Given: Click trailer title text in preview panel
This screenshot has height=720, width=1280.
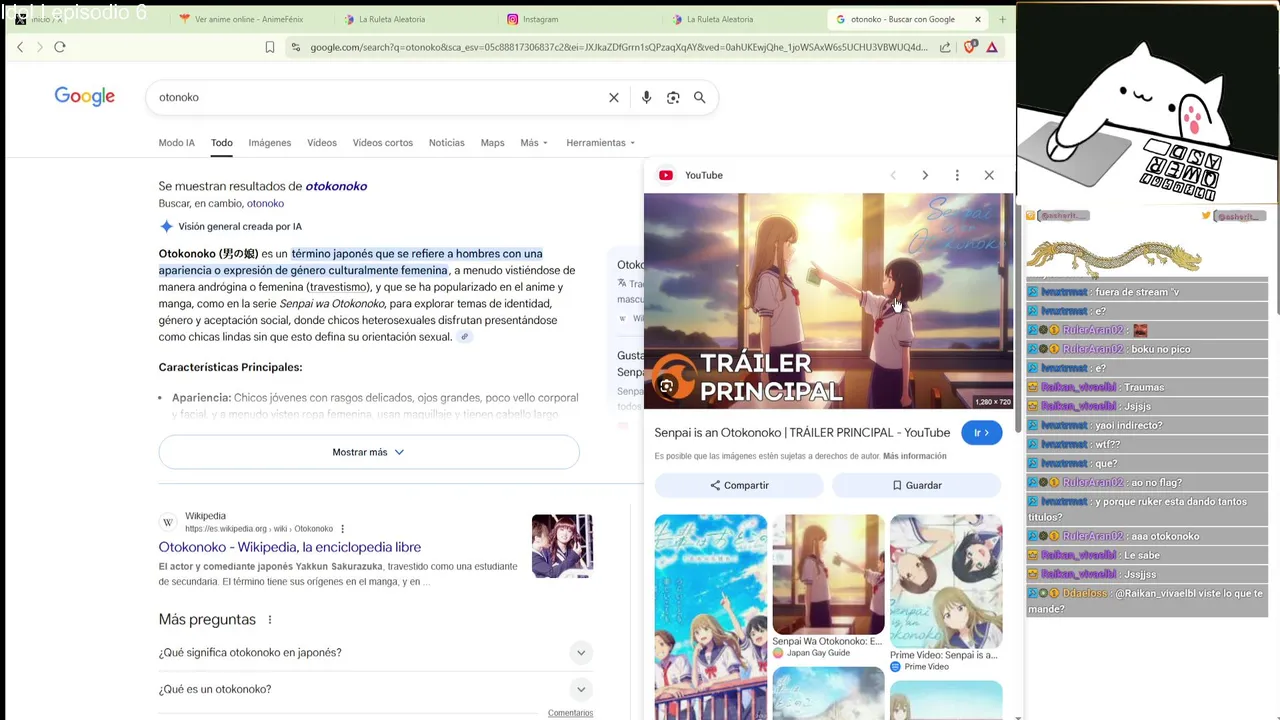Looking at the screenshot, I should (802, 433).
